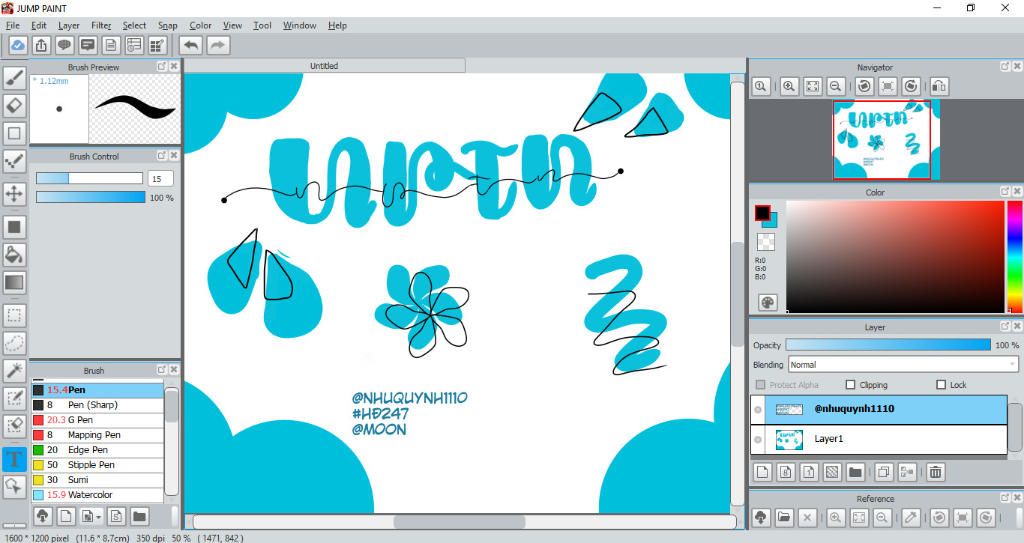Select the Edge Pen brush
Image resolution: width=1024 pixels, height=543 pixels.
coord(97,450)
